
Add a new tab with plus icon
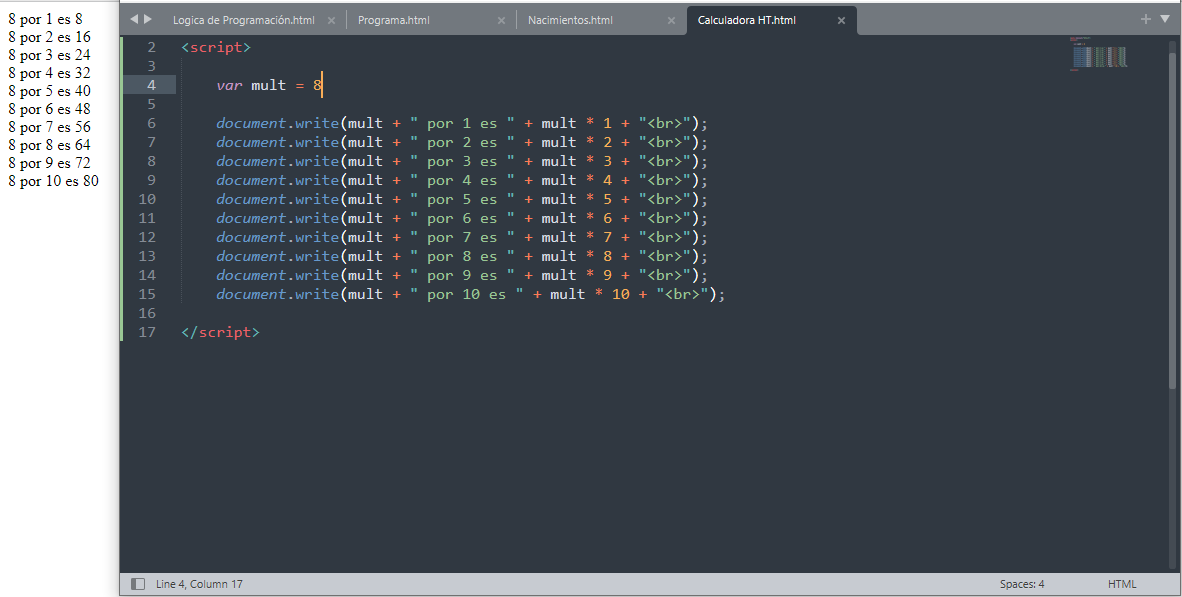click(1146, 19)
